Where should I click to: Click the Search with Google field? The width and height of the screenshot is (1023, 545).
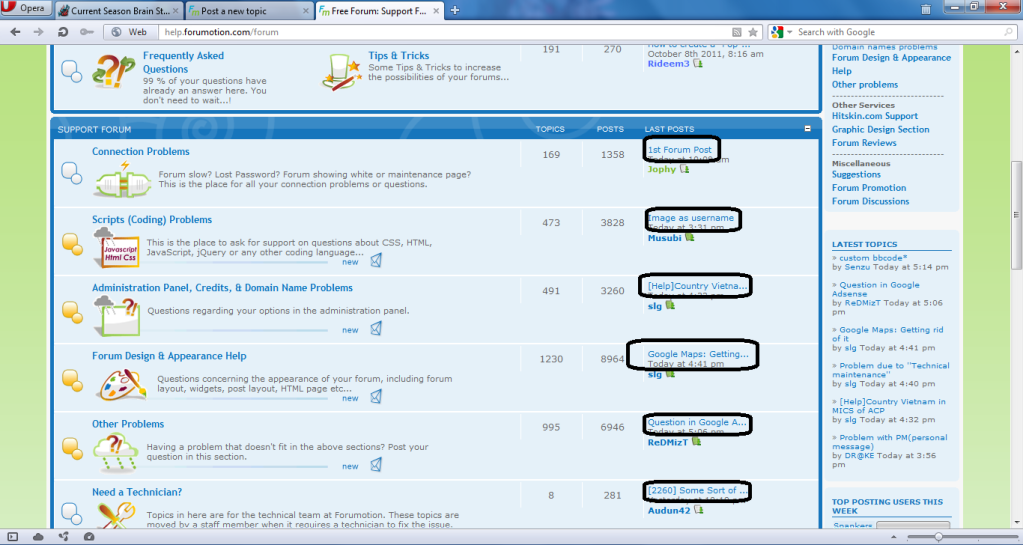point(897,32)
